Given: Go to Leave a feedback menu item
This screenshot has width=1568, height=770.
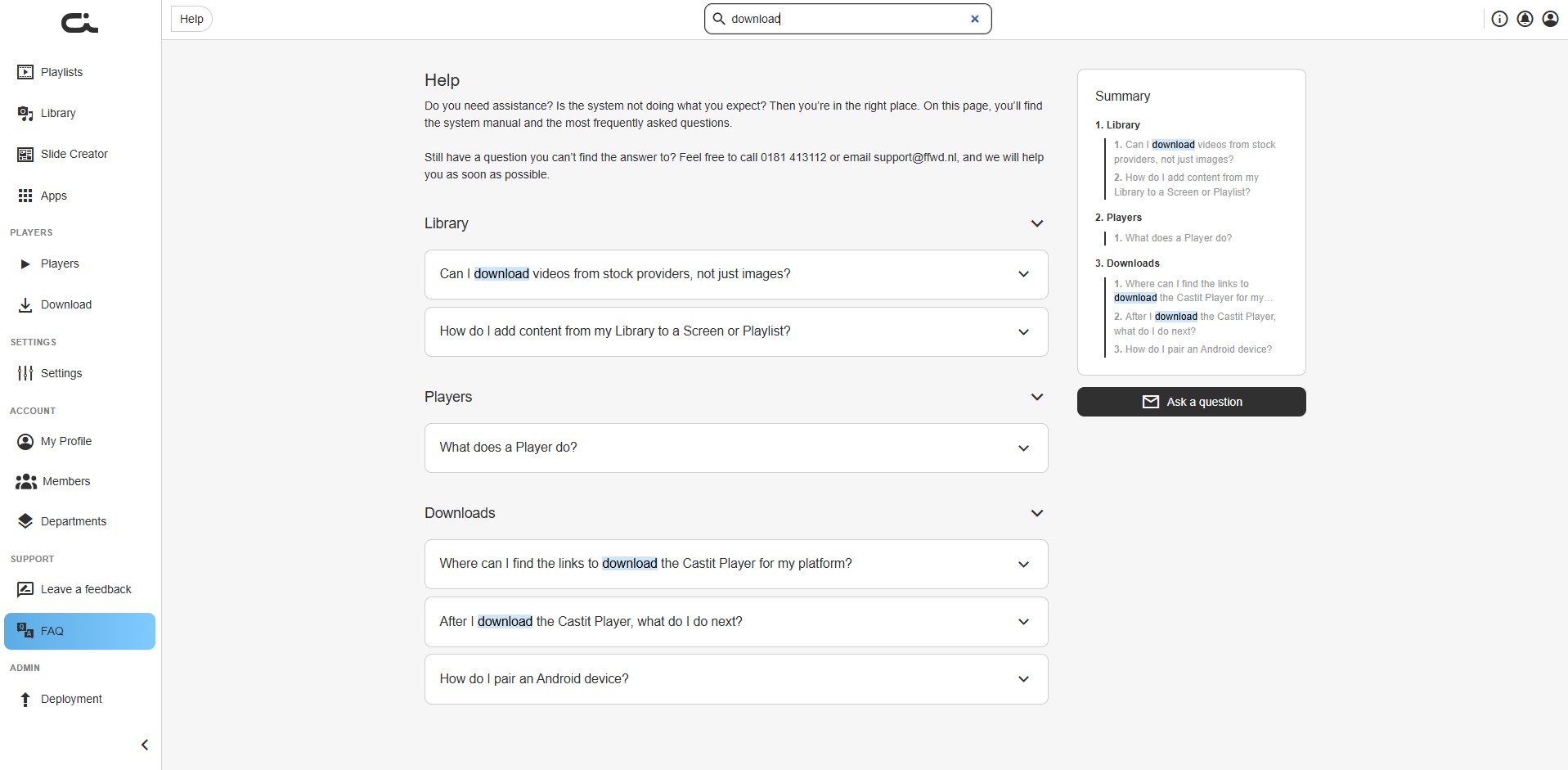Looking at the screenshot, I should (x=79, y=589).
